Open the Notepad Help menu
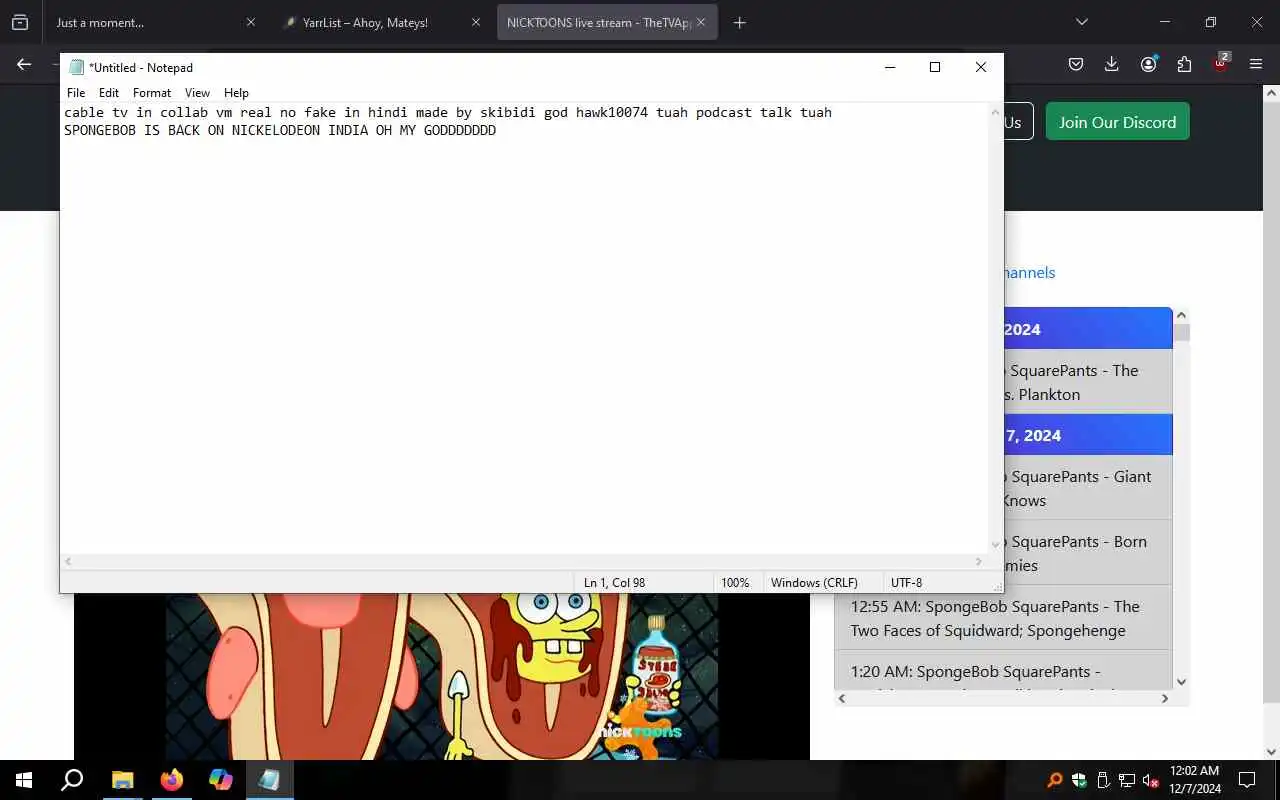1280x800 pixels. click(236, 93)
